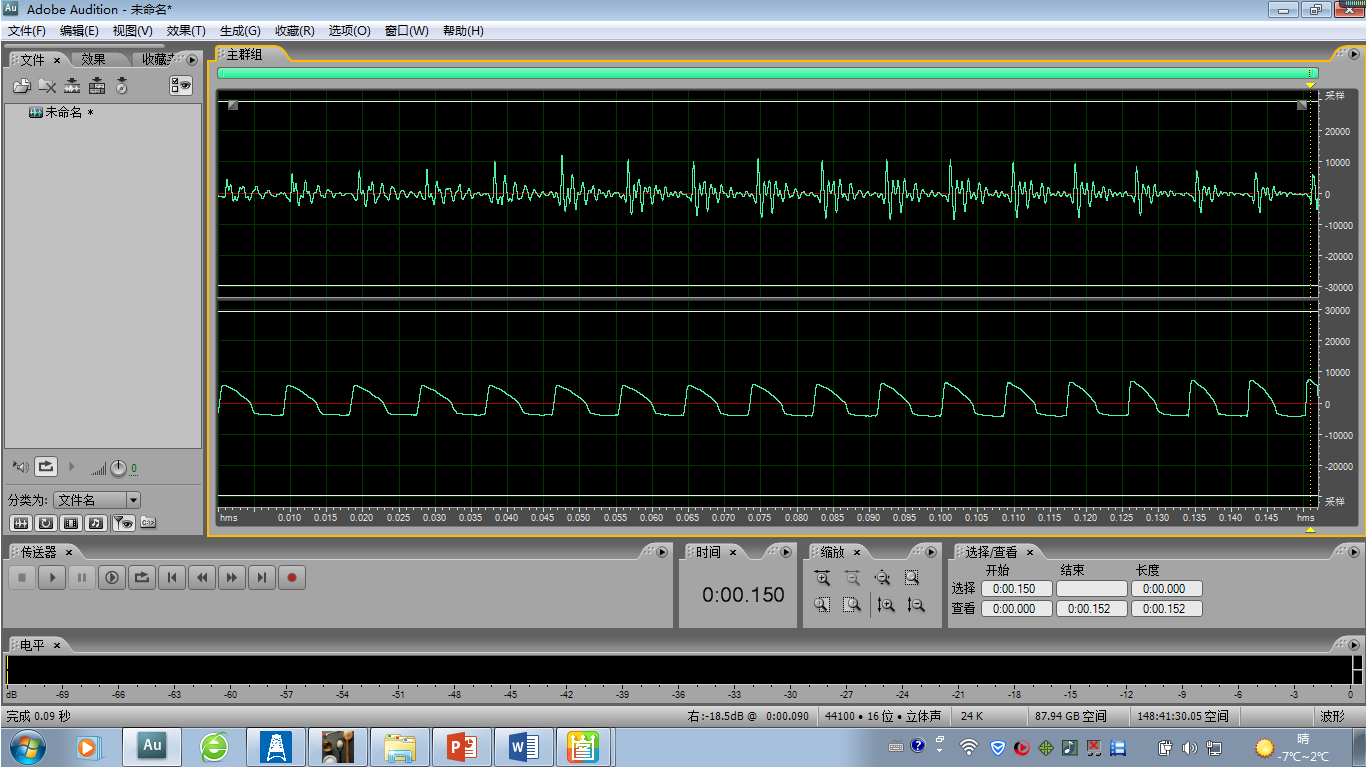
Task: Open the 编辑(E) menu
Action: pyautogui.click(x=79, y=31)
